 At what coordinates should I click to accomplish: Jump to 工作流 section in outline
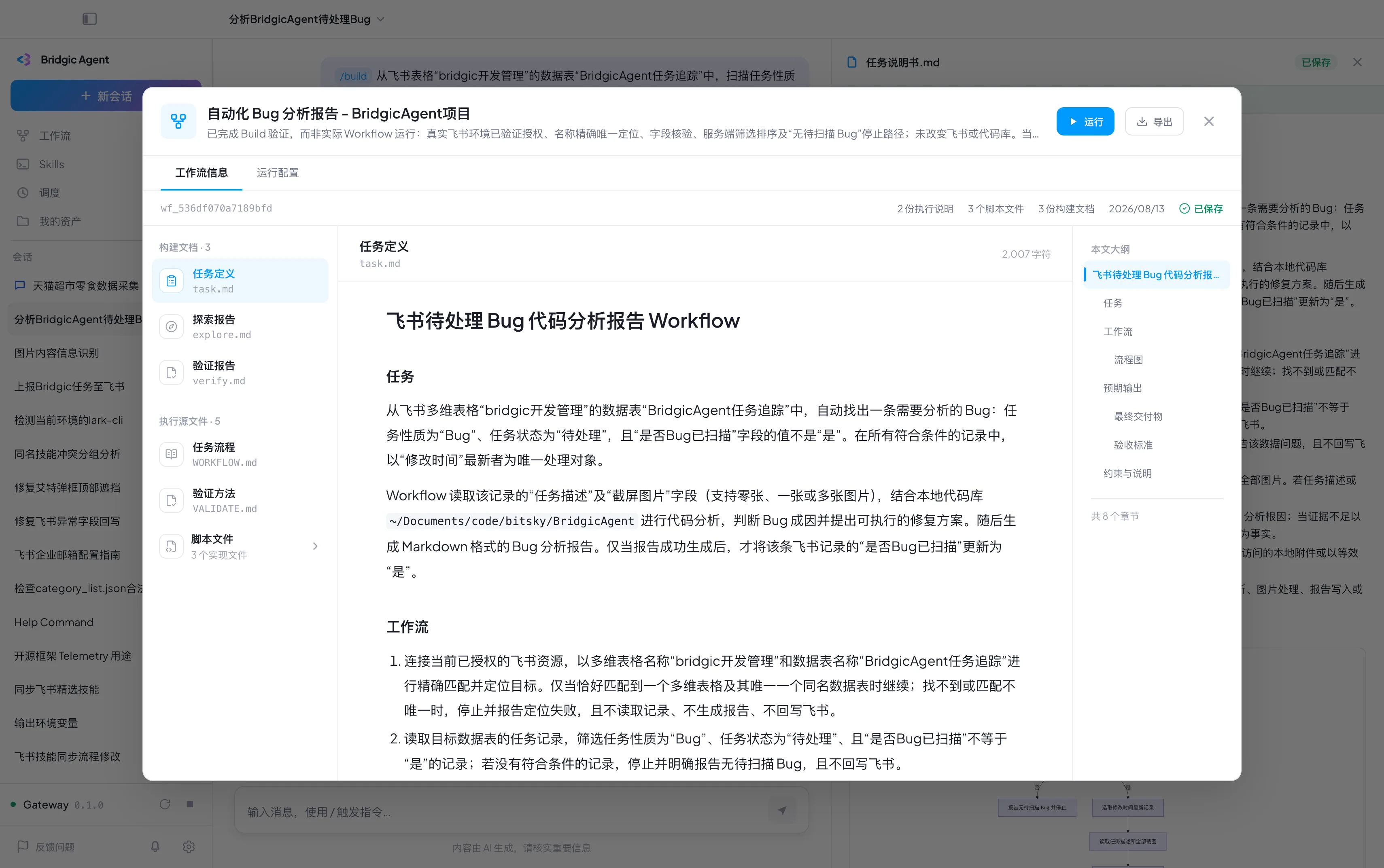click(1118, 331)
